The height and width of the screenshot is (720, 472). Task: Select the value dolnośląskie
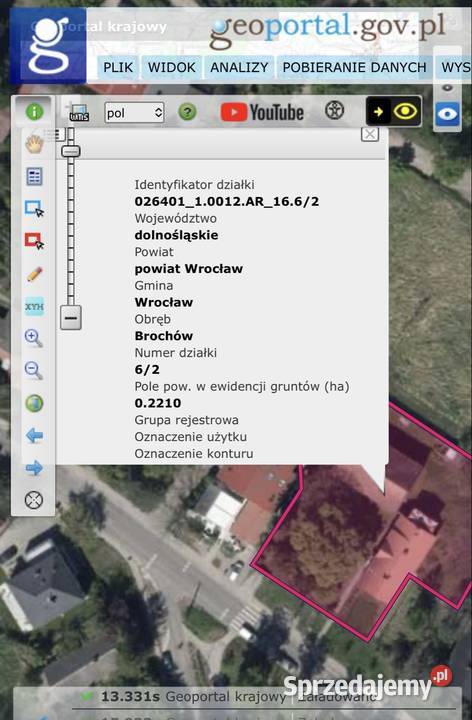pyautogui.click(x=176, y=235)
